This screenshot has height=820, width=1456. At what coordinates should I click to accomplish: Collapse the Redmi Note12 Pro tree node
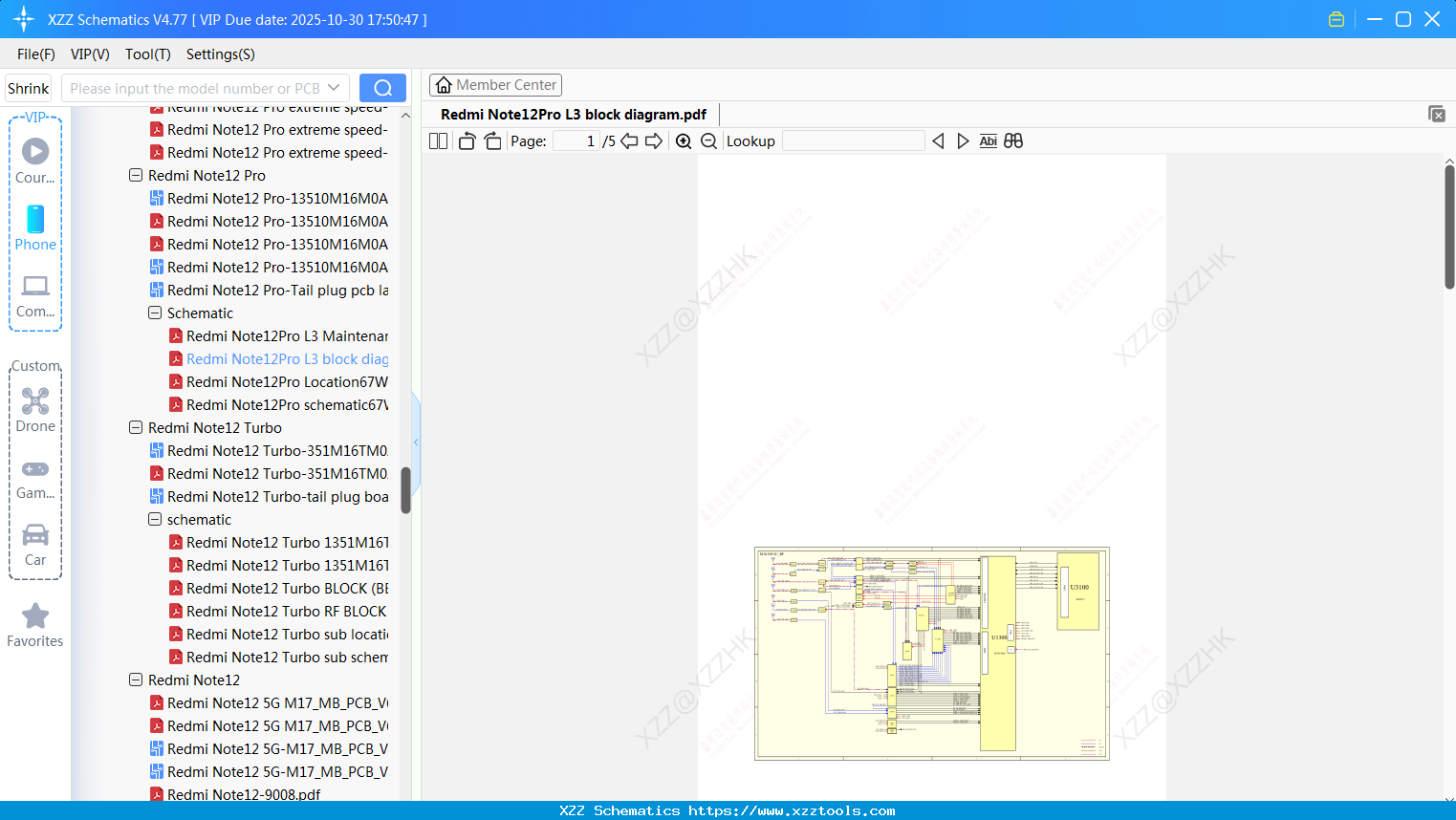point(135,175)
